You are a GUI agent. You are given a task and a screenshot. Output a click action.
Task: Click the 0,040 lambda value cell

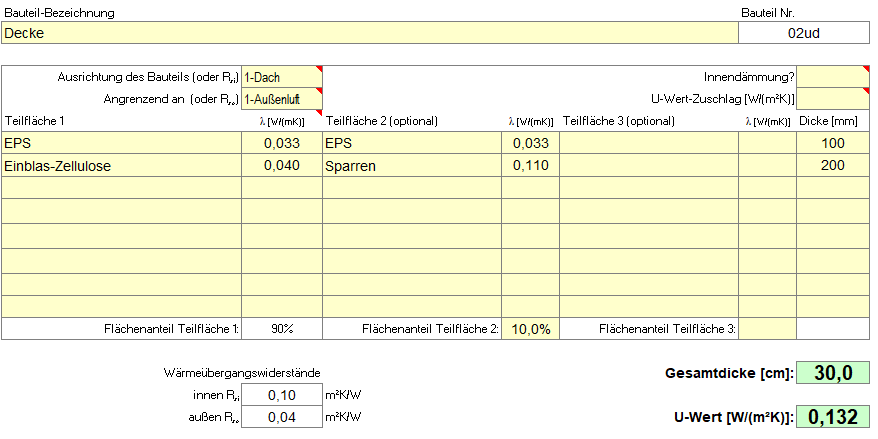click(x=283, y=165)
